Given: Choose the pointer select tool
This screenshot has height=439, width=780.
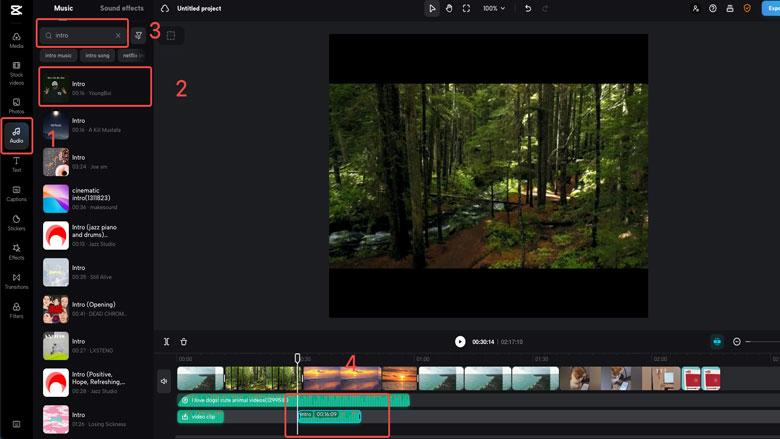Looking at the screenshot, I should 432,8.
